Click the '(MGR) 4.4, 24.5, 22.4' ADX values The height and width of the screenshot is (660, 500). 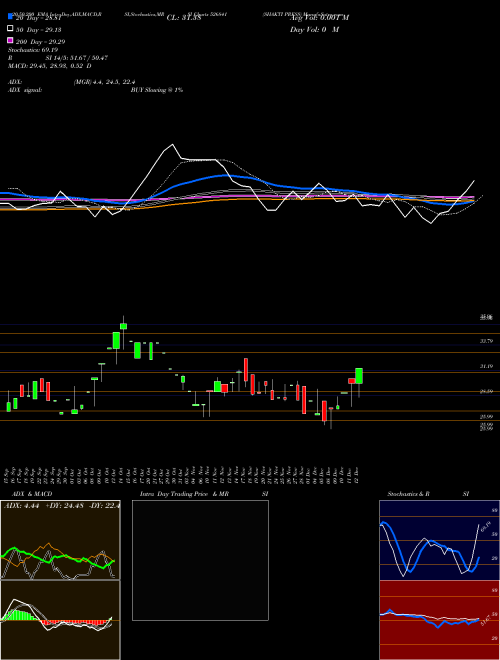coord(104,82)
